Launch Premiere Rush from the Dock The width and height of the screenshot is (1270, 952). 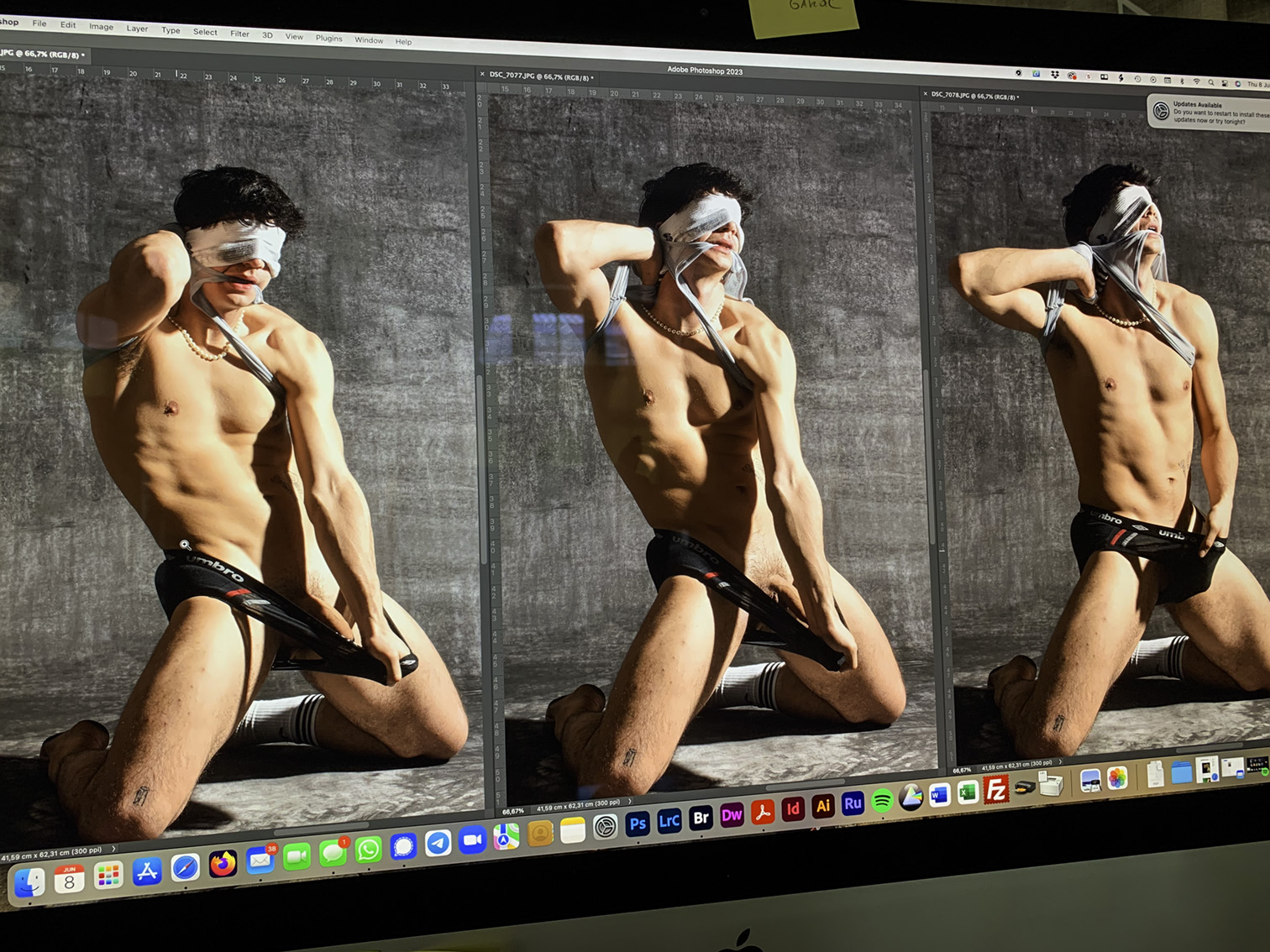(853, 803)
